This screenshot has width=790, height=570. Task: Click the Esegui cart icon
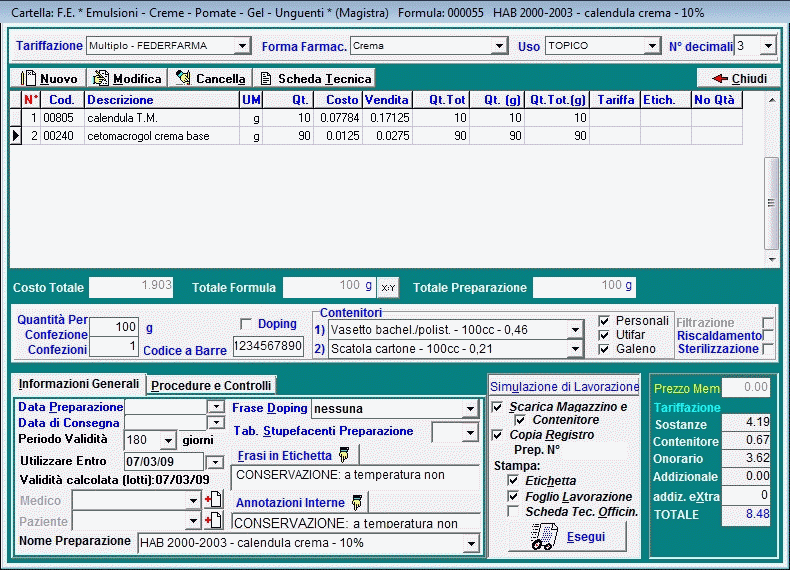tap(544, 537)
